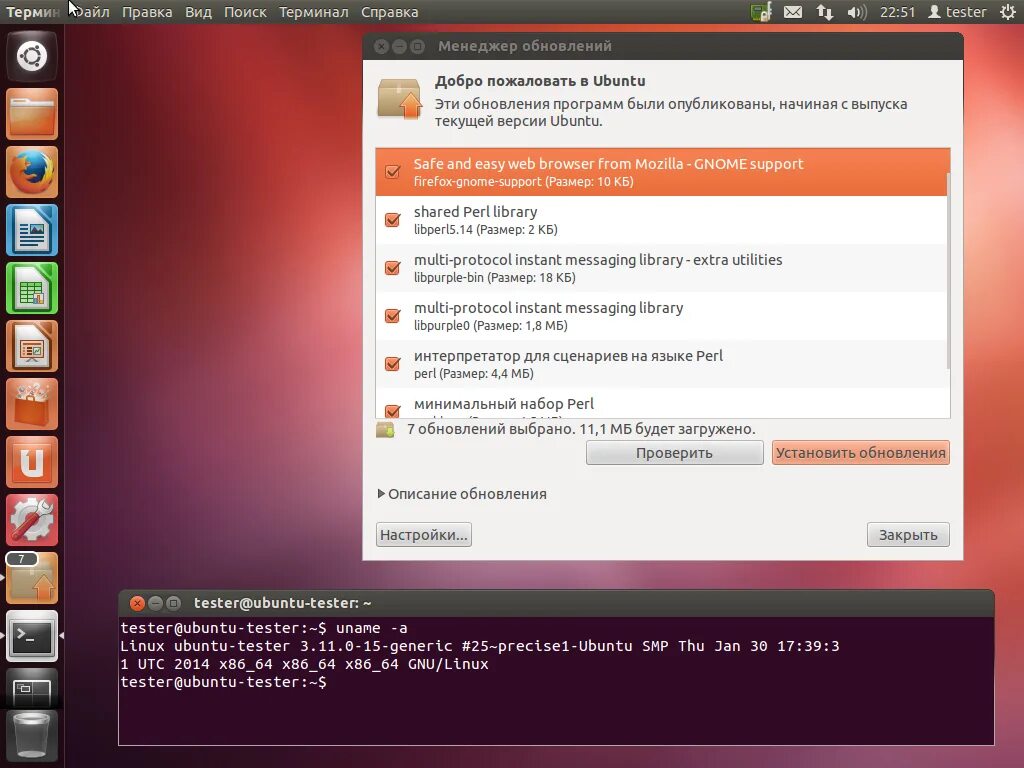Open the mail envelope messaging indicator
This screenshot has height=768, width=1024.
(x=793, y=12)
